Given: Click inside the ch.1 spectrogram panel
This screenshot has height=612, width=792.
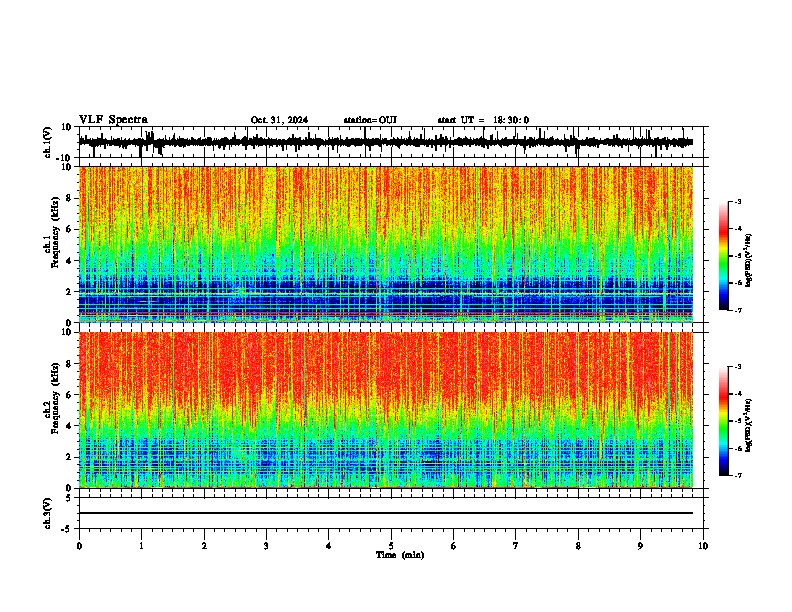Looking at the screenshot, I should (x=386, y=244).
